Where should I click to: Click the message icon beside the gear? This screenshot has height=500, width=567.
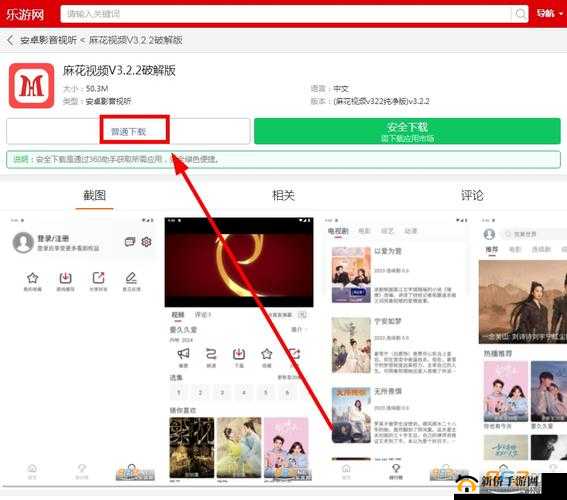(x=129, y=242)
